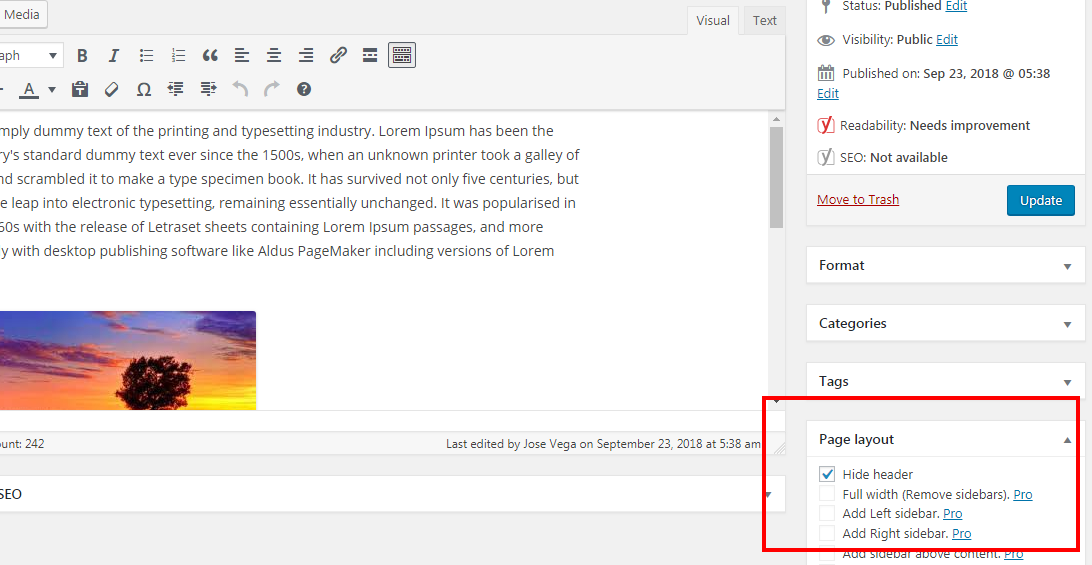1092x565 pixels.
Task: Increase indent of paragraph
Action: coord(208,89)
